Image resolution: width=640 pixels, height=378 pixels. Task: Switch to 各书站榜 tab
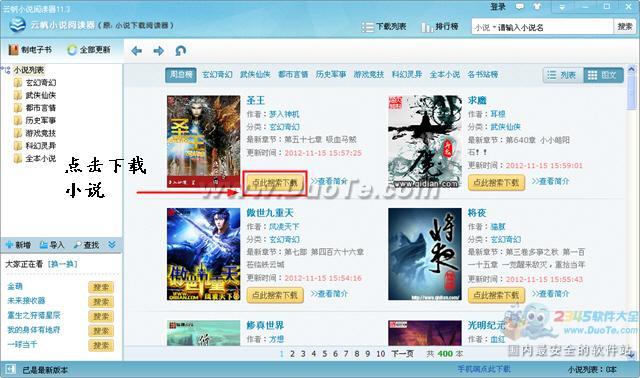click(x=483, y=75)
